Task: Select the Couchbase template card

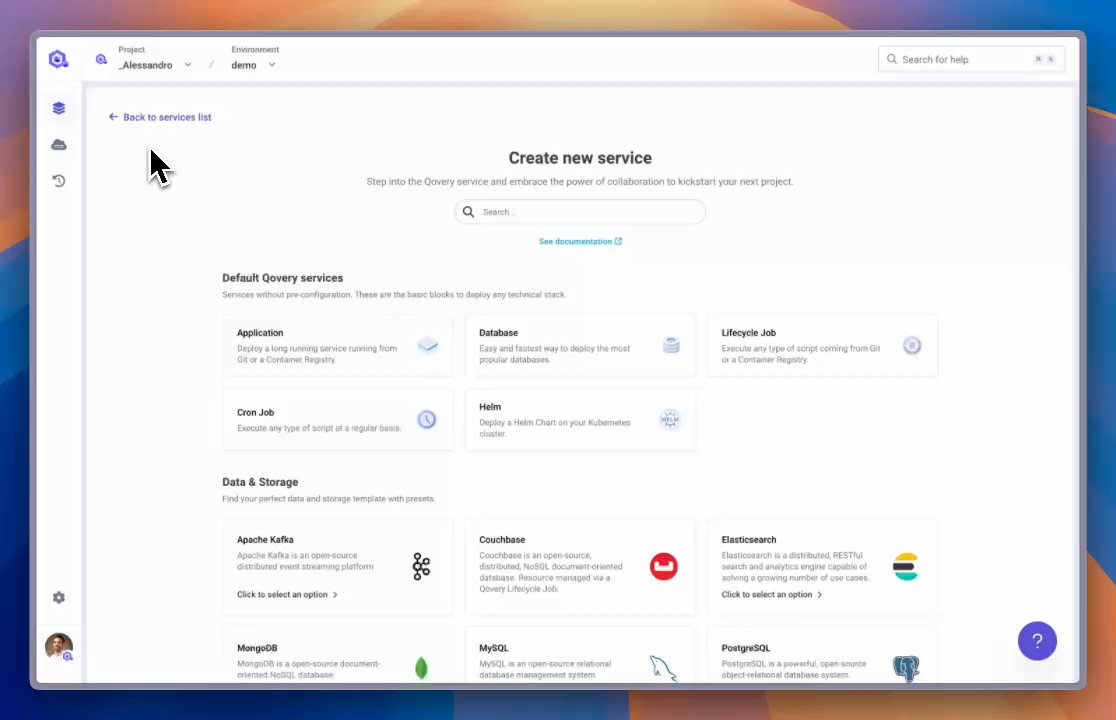Action: [x=580, y=567]
